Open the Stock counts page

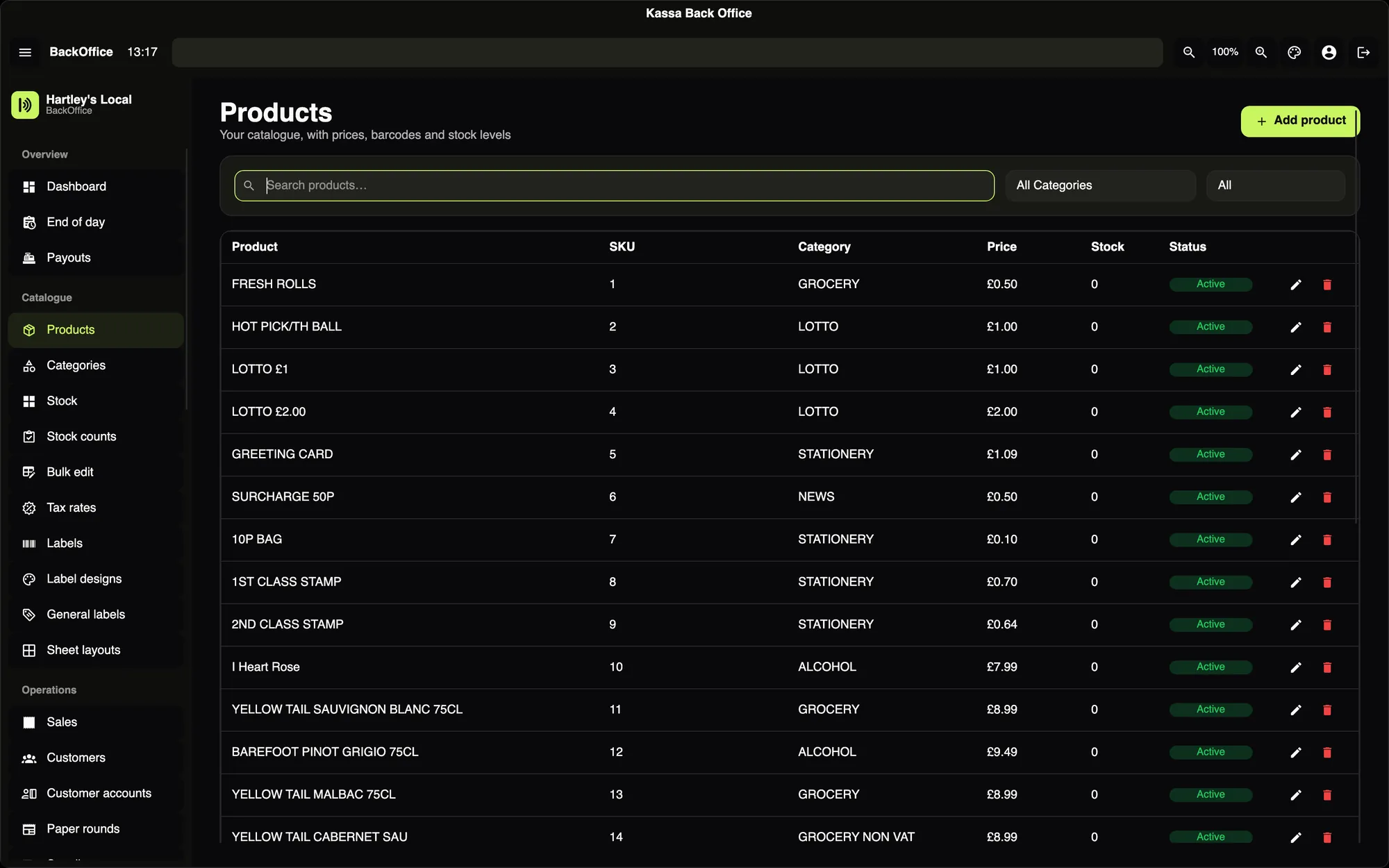click(96, 437)
